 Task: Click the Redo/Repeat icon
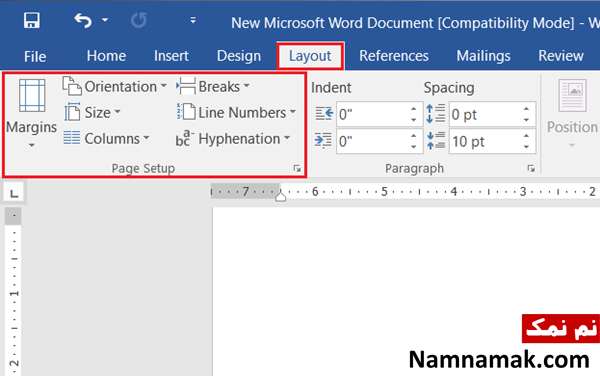coord(139,20)
